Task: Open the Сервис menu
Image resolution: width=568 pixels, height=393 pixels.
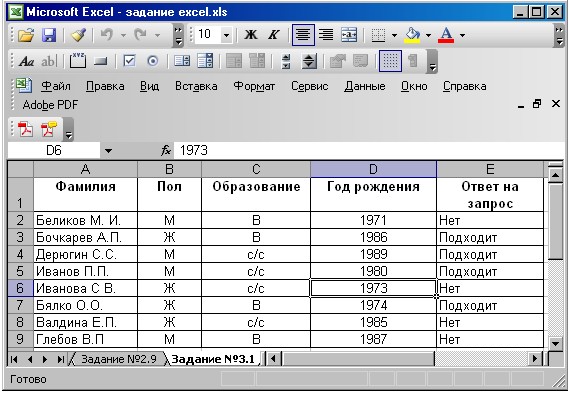Action: click(310, 86)
